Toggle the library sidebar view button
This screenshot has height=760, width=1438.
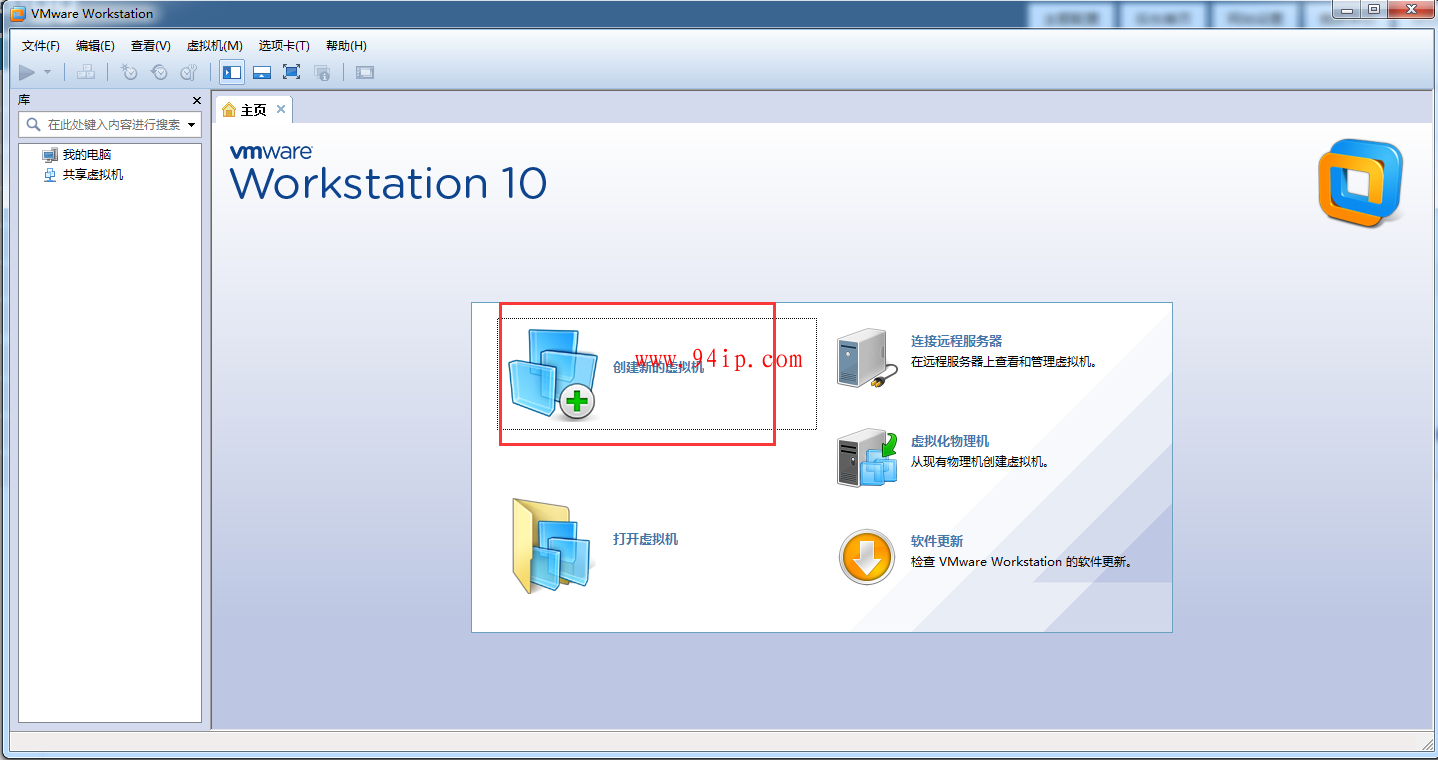(232, 72)
